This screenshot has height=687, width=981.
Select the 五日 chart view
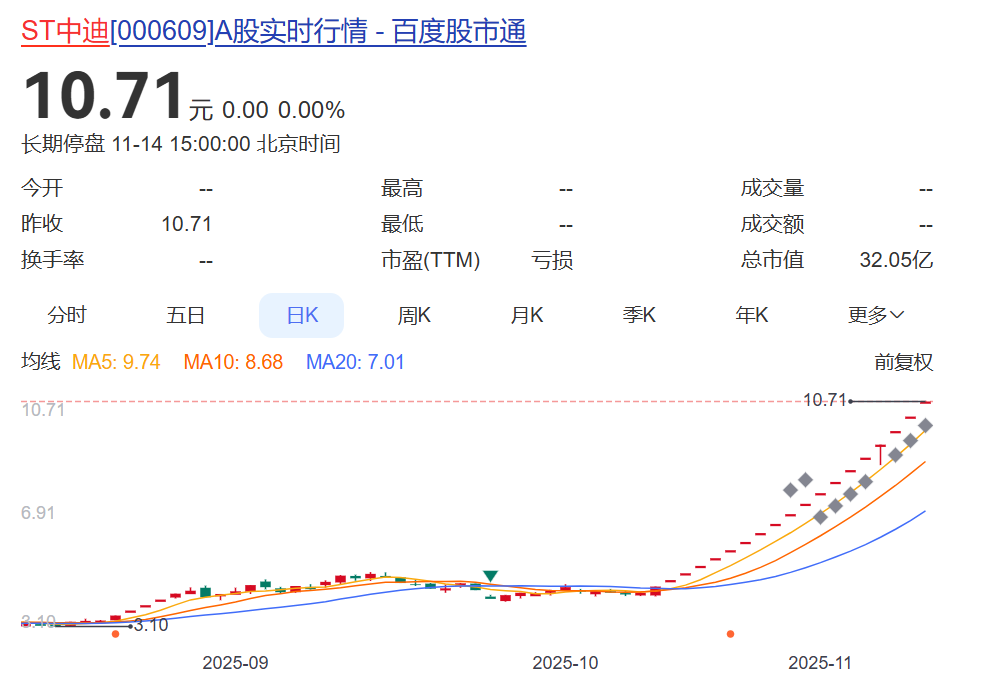pyautogui.click(x=184, y=314)
